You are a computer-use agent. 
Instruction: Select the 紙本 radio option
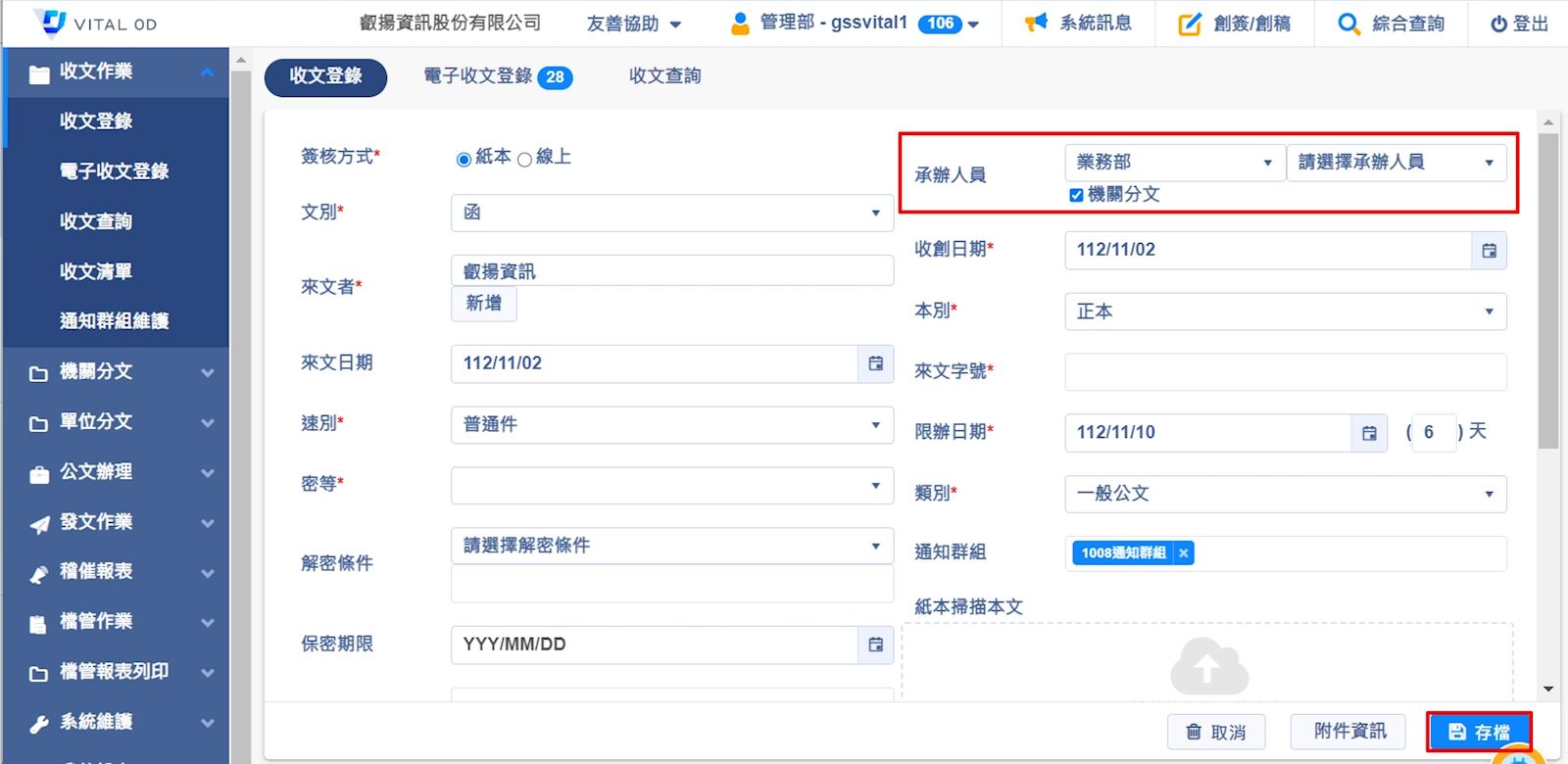(464, 159)
